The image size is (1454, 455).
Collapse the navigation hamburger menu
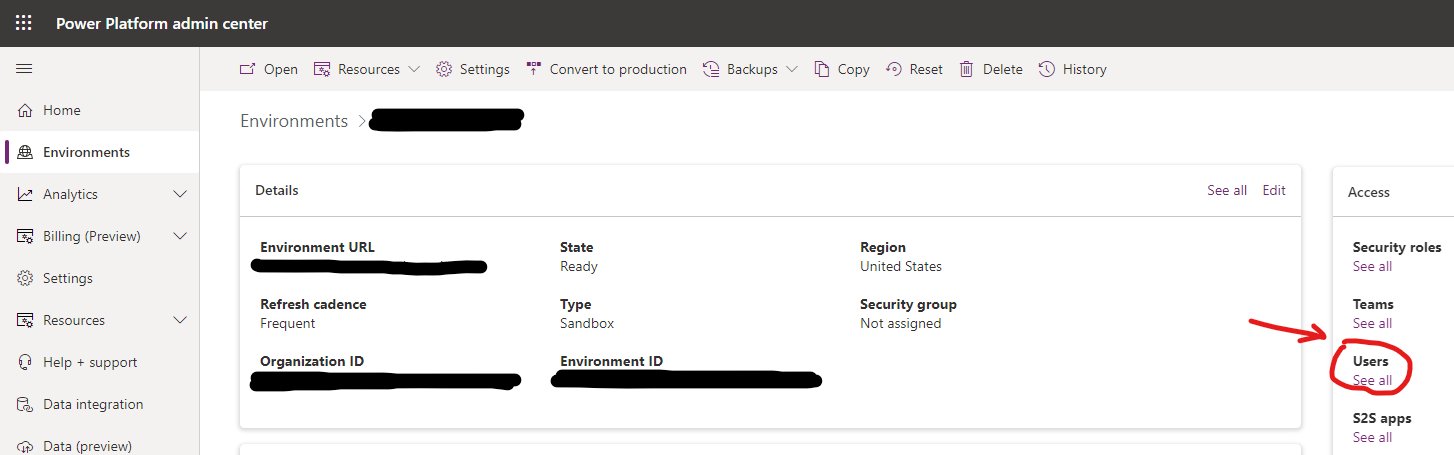tap(24, 69)
